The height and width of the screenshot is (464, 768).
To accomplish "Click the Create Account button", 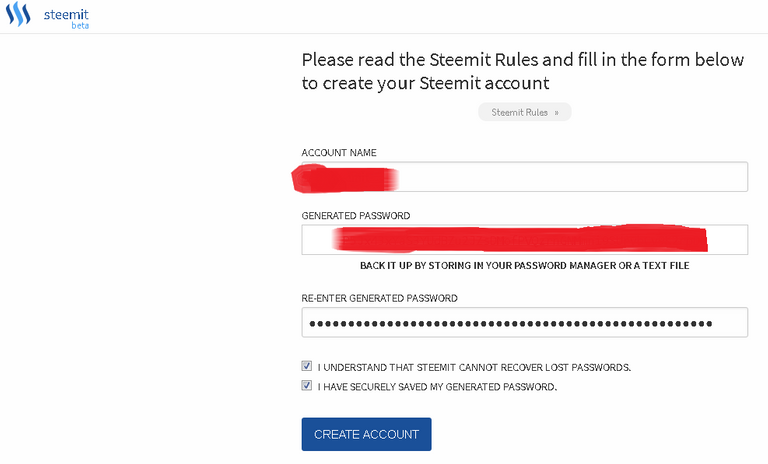I will [x=366, y=434].
